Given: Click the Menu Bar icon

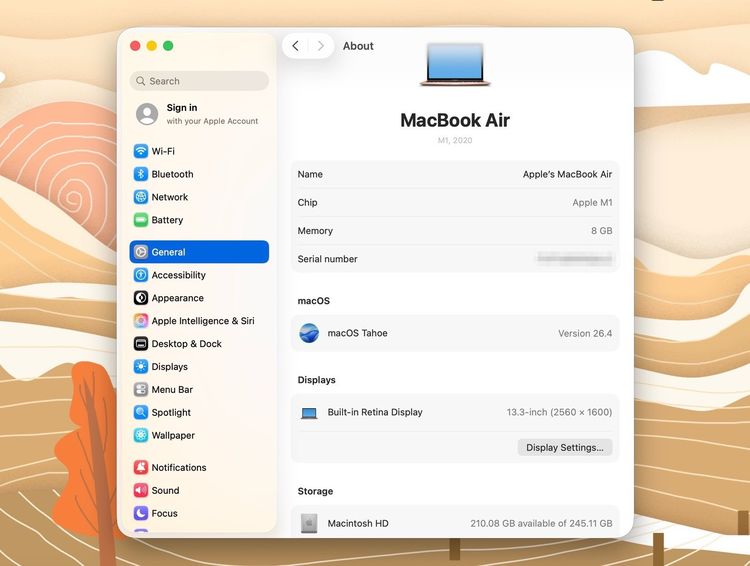Looking at the screenshot, I should 141,390.
